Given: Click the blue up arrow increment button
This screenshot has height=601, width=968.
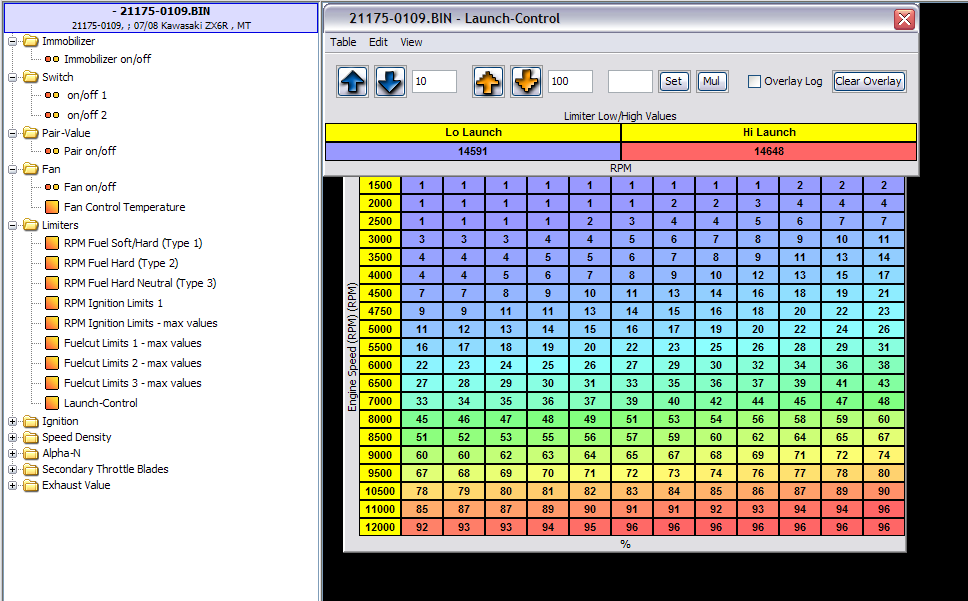Looking at the screenshot, I should tap(353, 82).
